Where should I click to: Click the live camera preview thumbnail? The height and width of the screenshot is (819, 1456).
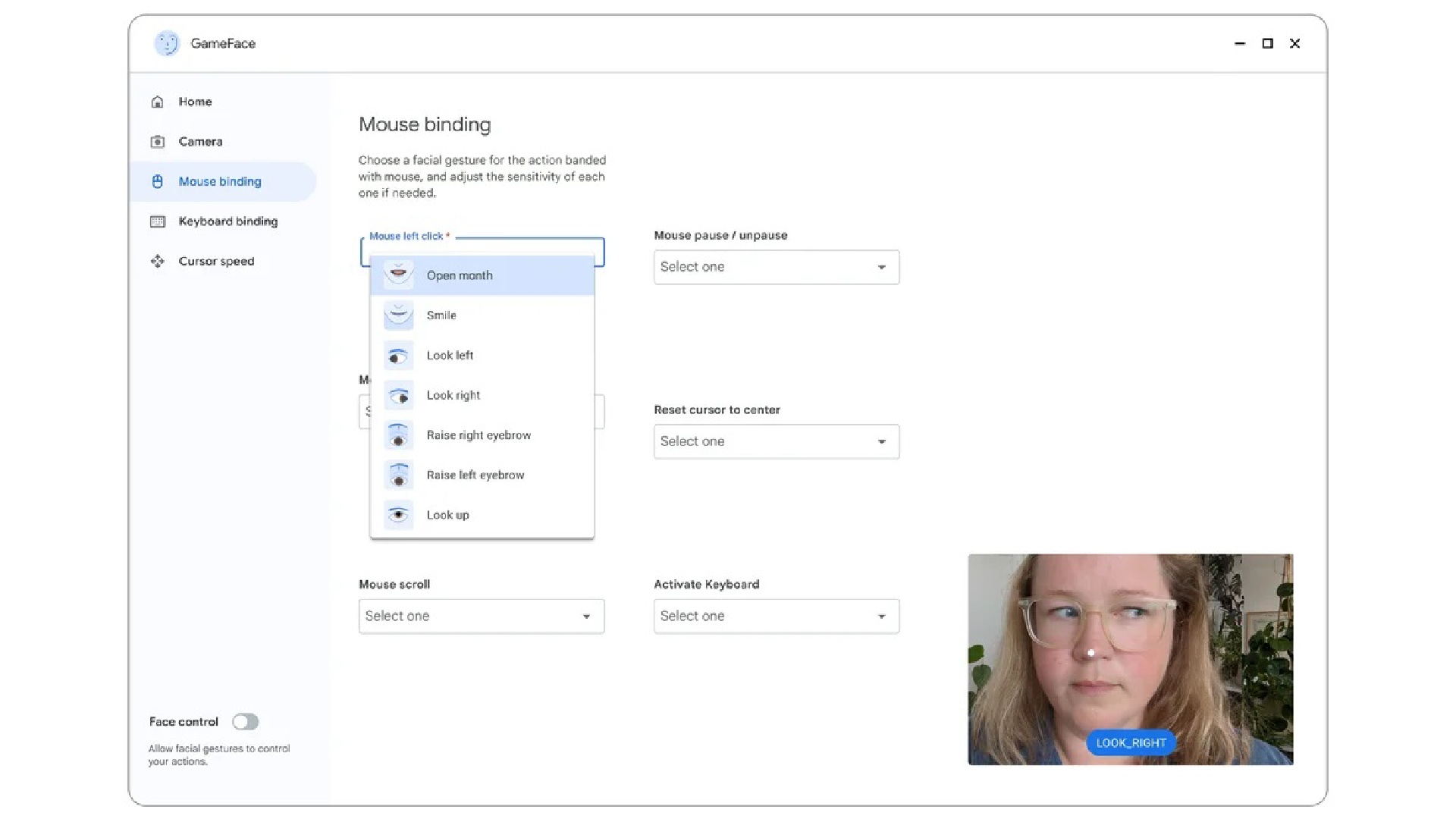point(1130,659)
